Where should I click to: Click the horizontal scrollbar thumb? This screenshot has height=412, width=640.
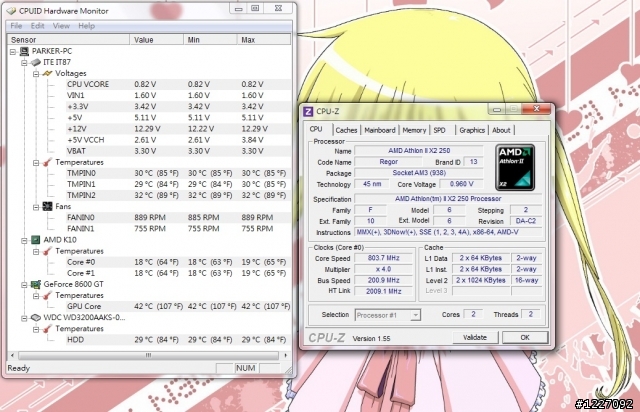149,355
